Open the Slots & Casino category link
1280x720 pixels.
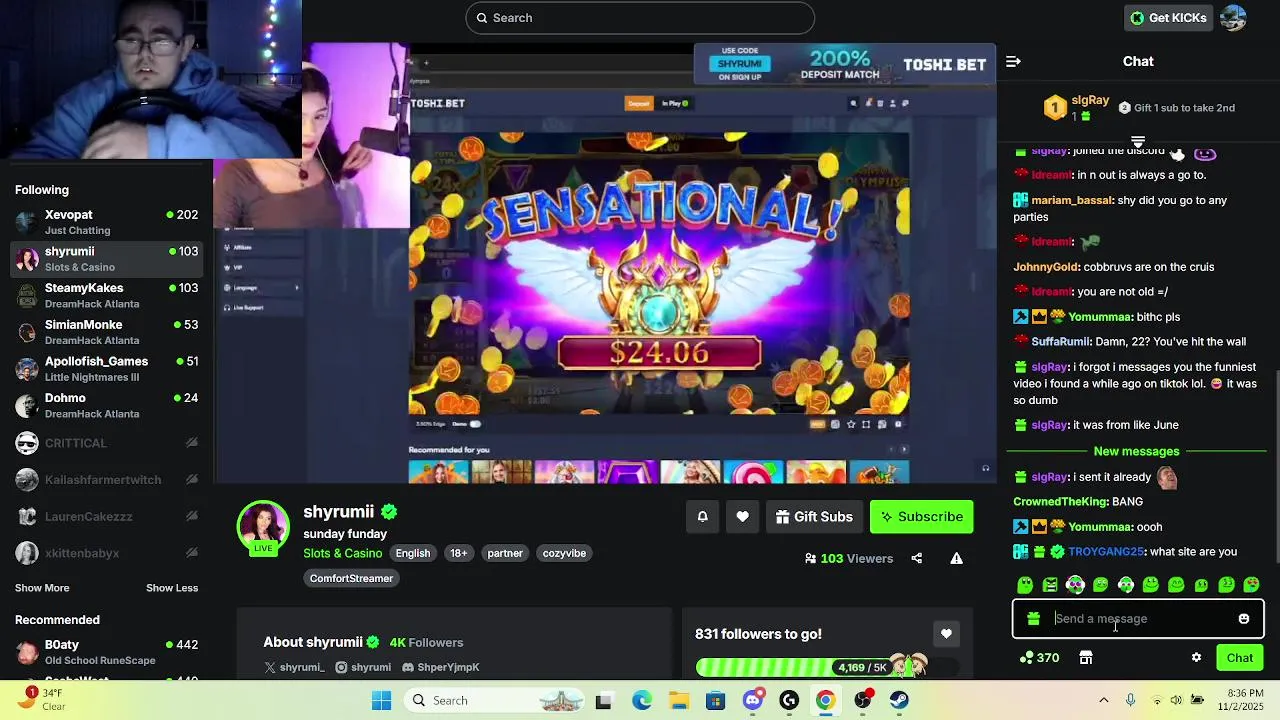click(x=343, y=553)
